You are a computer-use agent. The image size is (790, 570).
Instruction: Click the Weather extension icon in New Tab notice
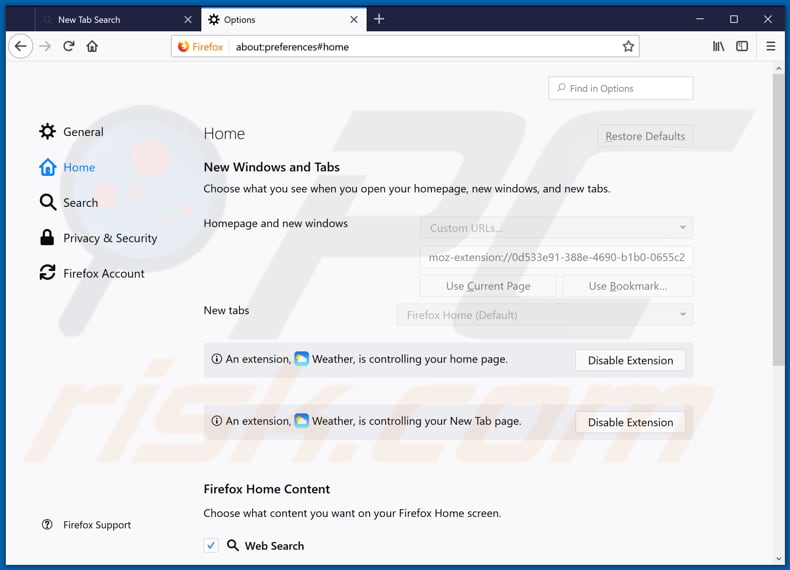pos(301,420)
